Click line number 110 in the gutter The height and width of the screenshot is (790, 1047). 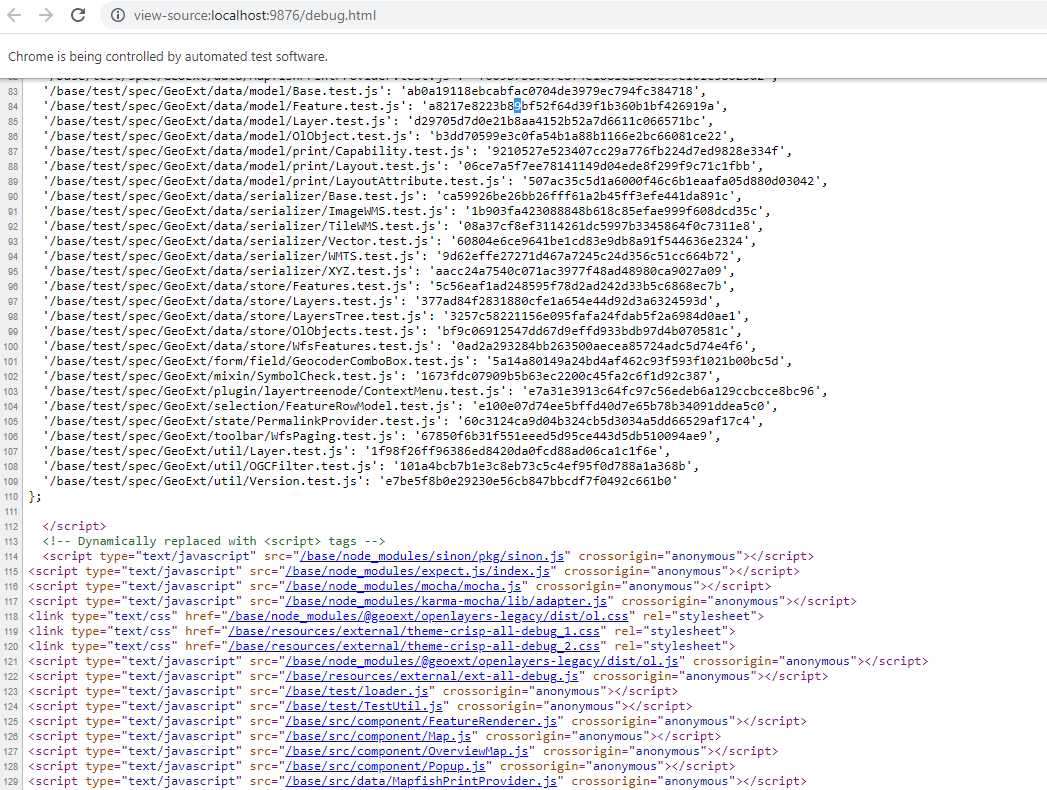click(11, 496)
